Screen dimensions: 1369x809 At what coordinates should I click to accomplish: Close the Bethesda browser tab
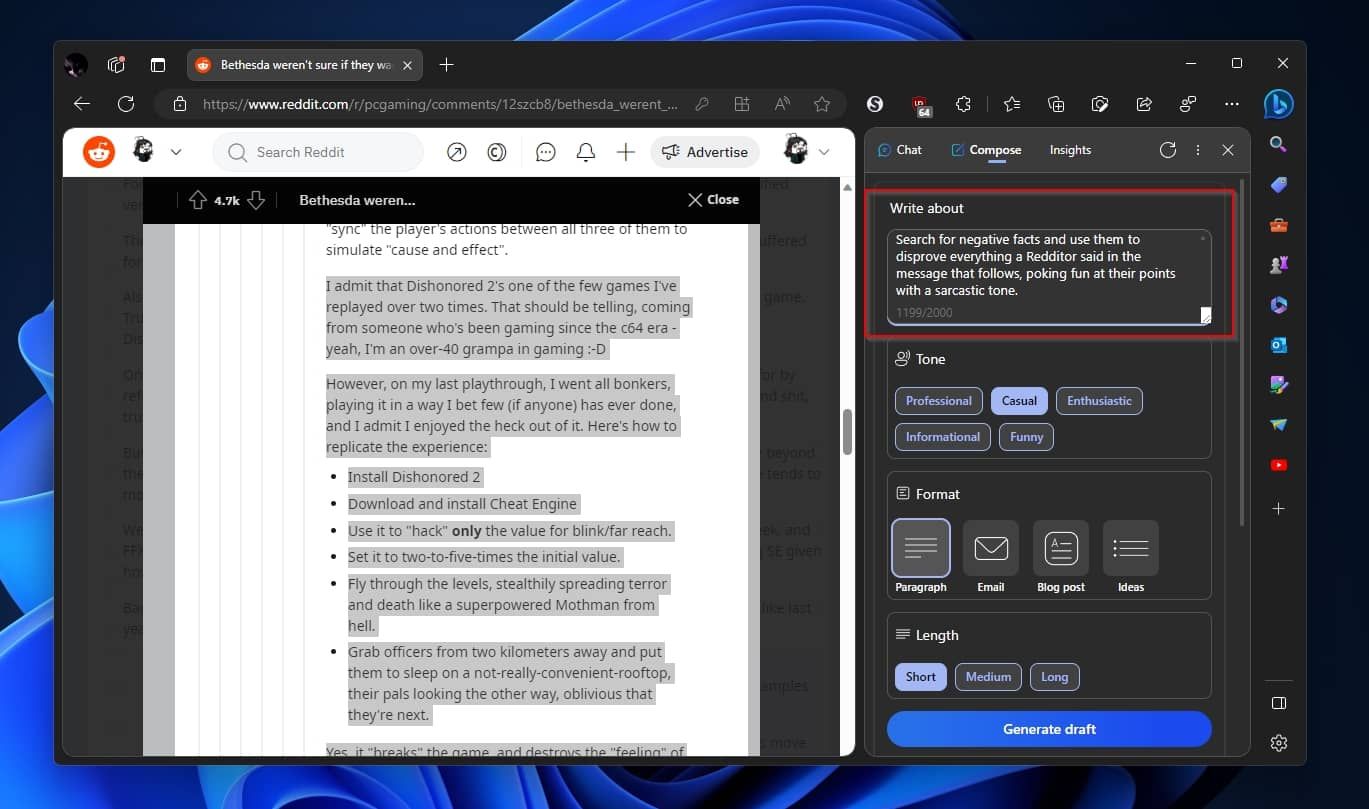click(x=405, y=65)
